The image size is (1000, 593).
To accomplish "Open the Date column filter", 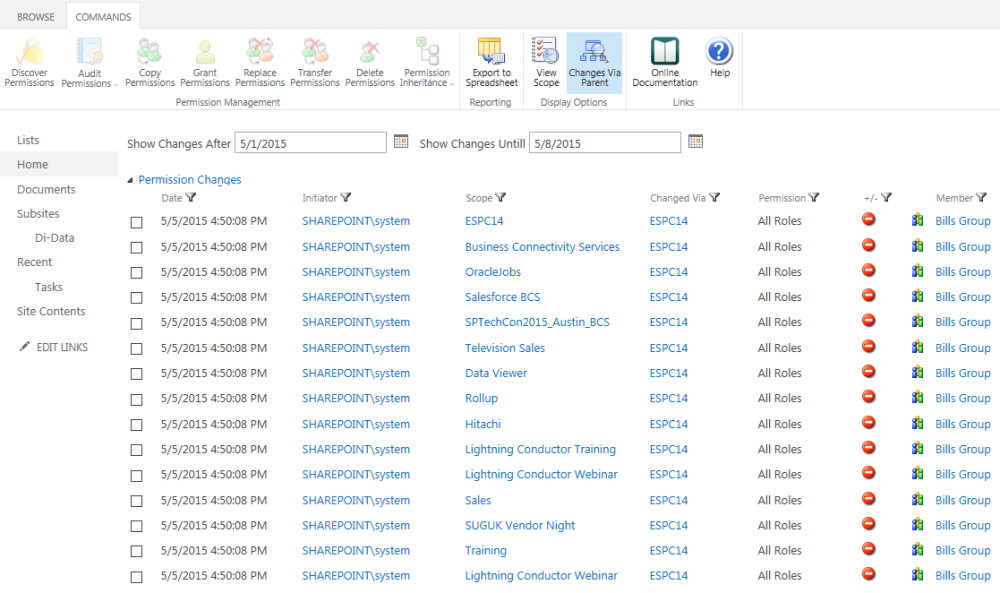I will 191,198.
